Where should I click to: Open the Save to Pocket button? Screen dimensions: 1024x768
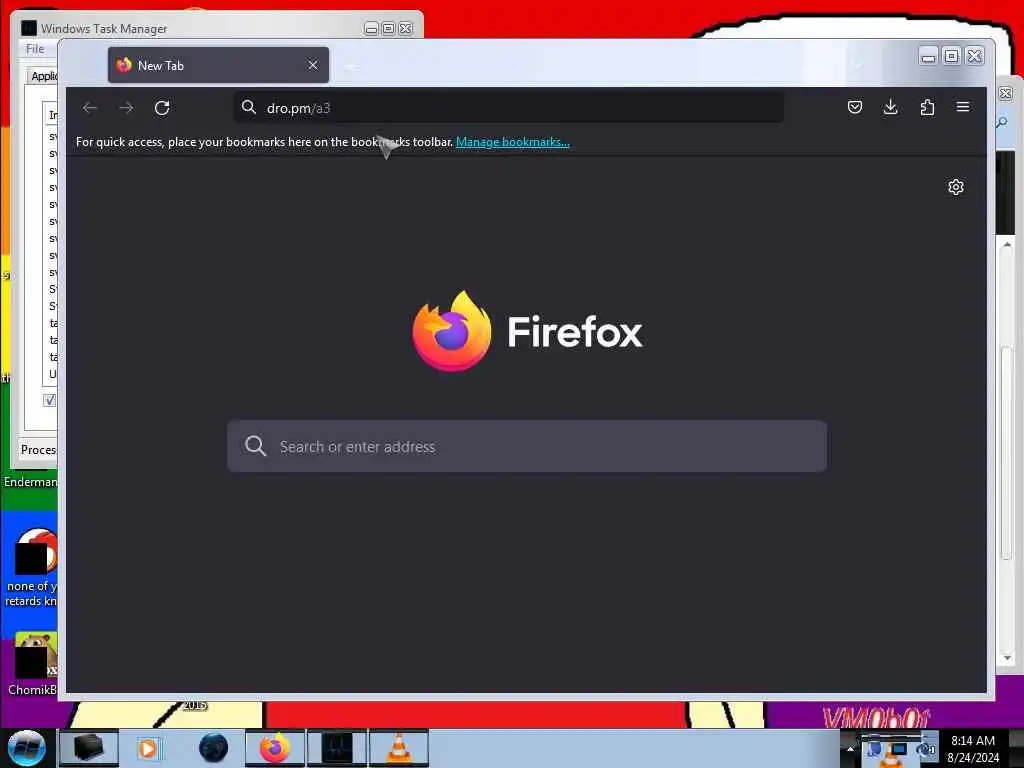pyautogui.click(x=854, y=107)
